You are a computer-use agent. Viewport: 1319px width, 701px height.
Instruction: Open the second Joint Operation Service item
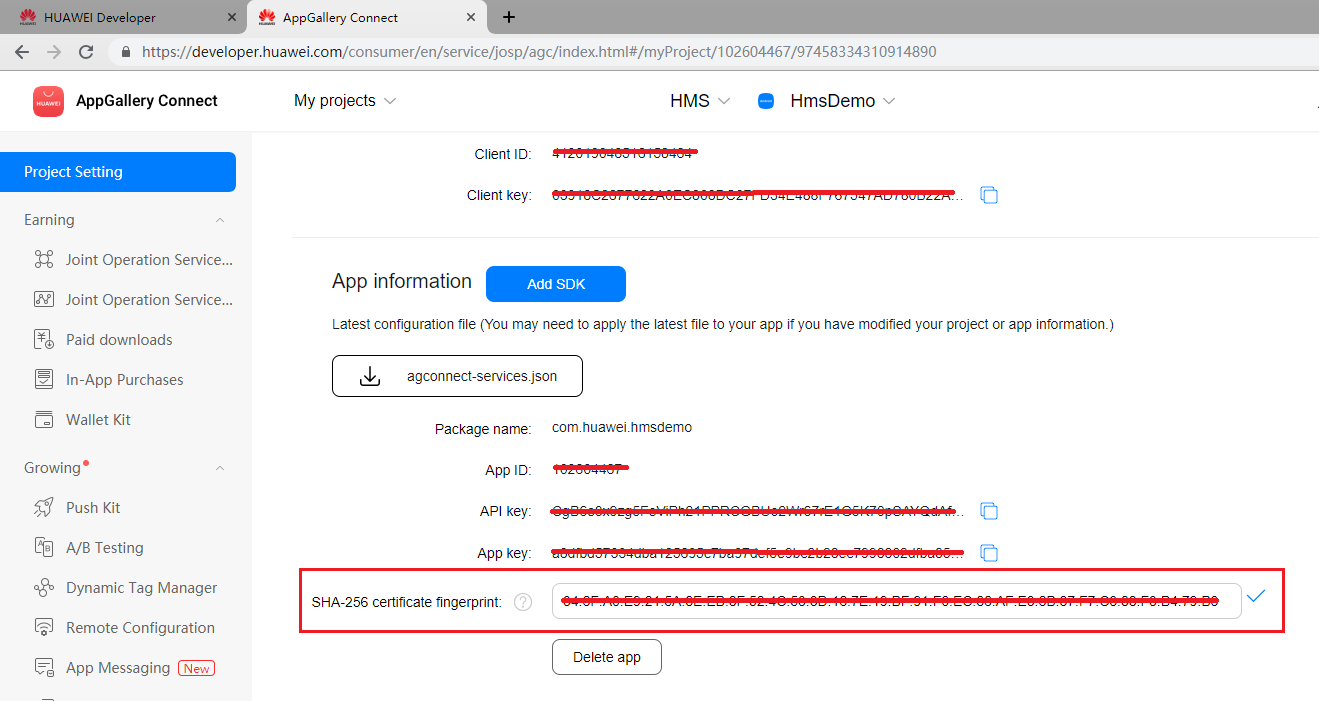click(149, 300)
